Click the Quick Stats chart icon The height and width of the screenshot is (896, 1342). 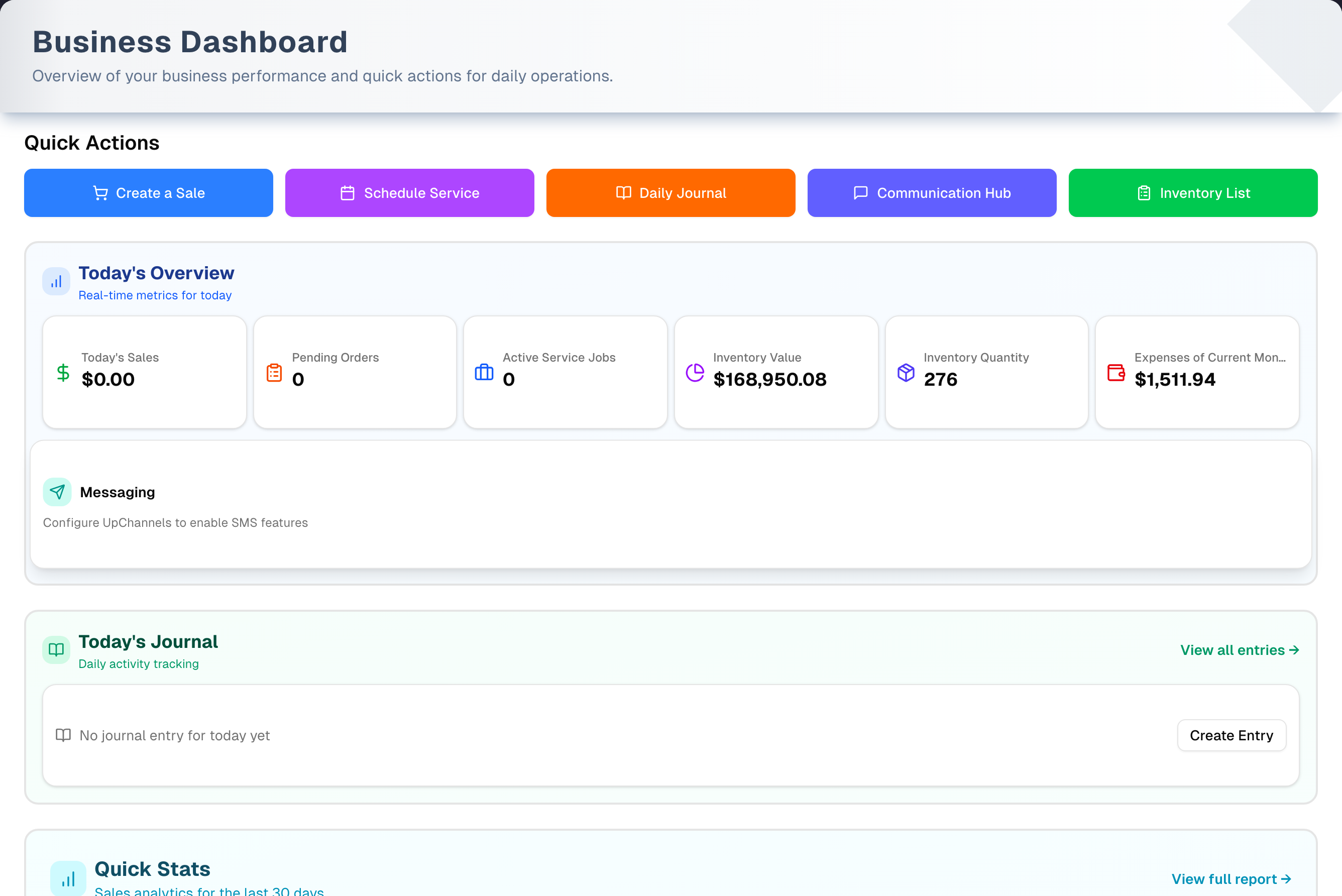pos(68,878)
